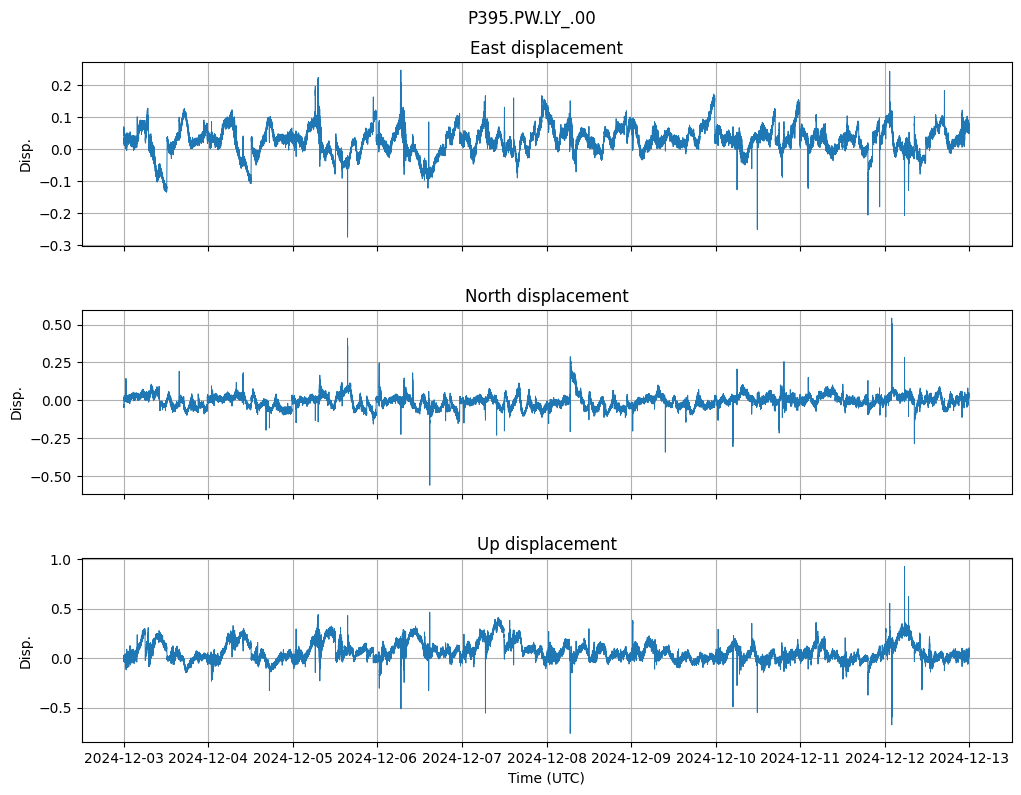Viewport: 1021px width, 795px height.
Task: Click the Disp. label of the North plot
Action: (17, 402)
